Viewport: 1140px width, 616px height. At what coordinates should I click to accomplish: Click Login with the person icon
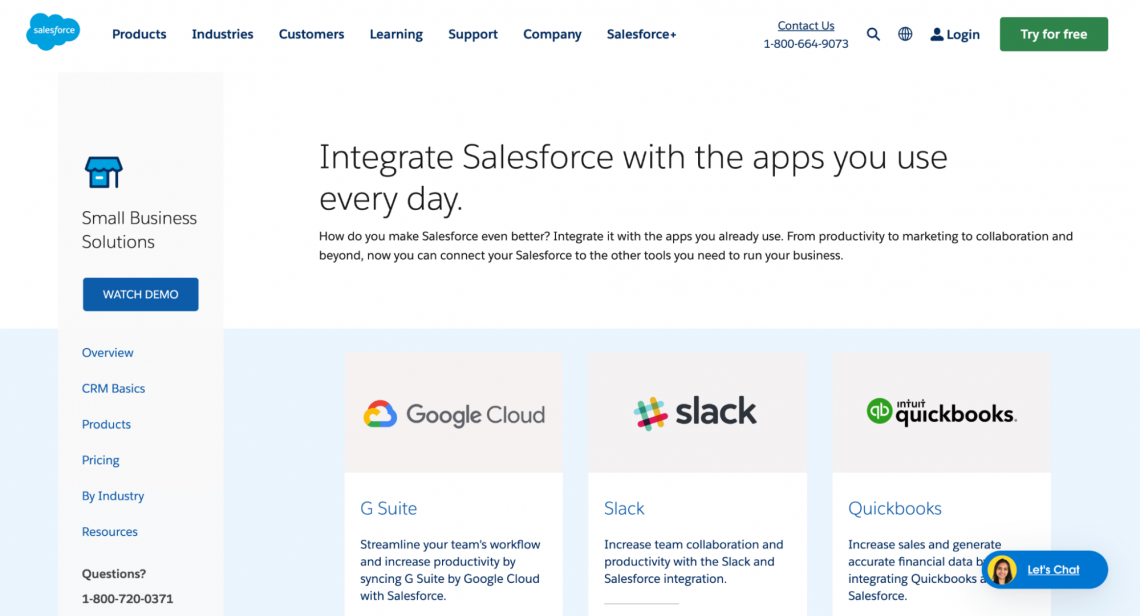(955, 34)
